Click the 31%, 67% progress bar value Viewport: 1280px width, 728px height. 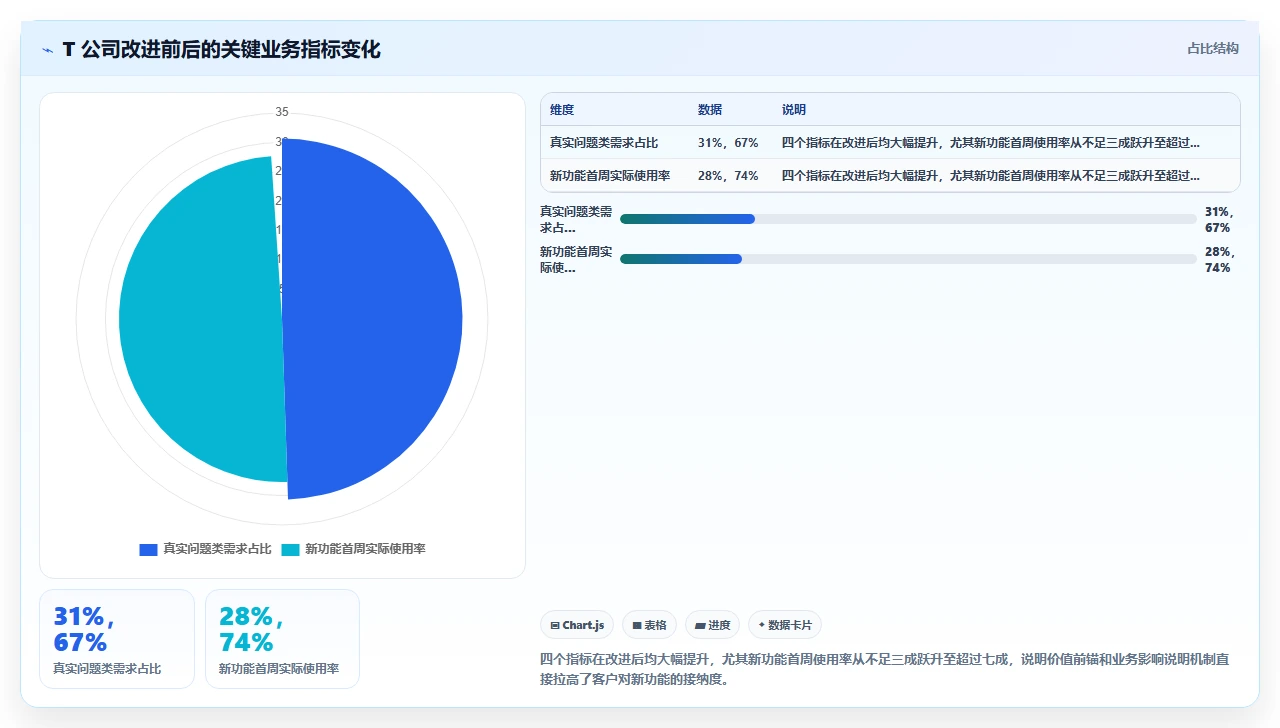[x=1220, y=220]
